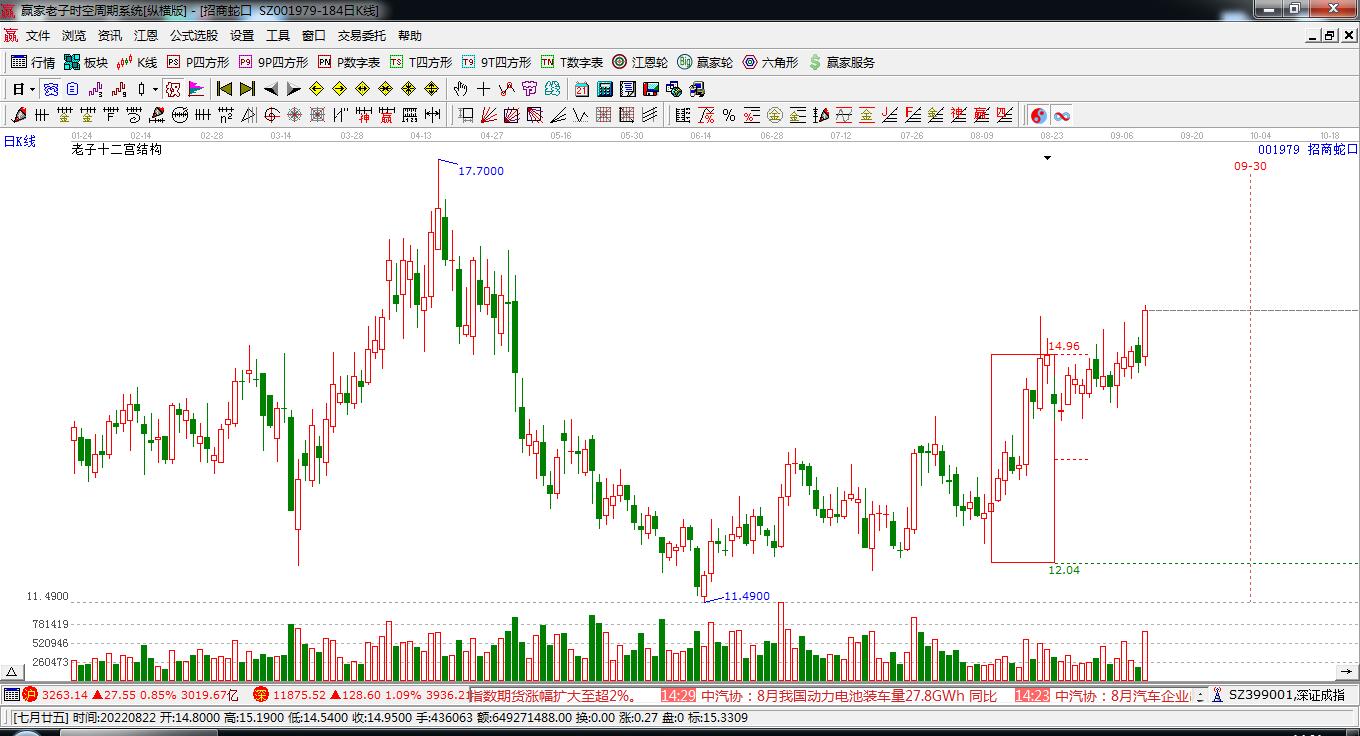Open the 14:29 中汽协 news headline
This screenshot has width=1360, height=736.
coord(829,696)
